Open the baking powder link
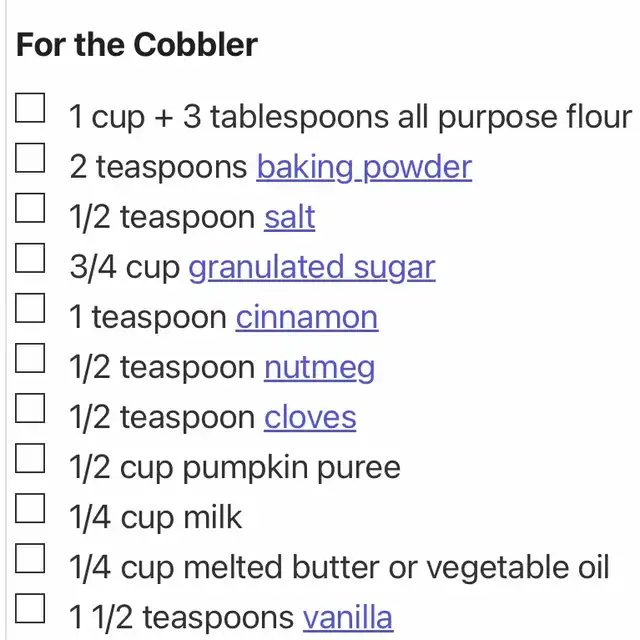Screen dimensions: 640x640 pos(364,167)
